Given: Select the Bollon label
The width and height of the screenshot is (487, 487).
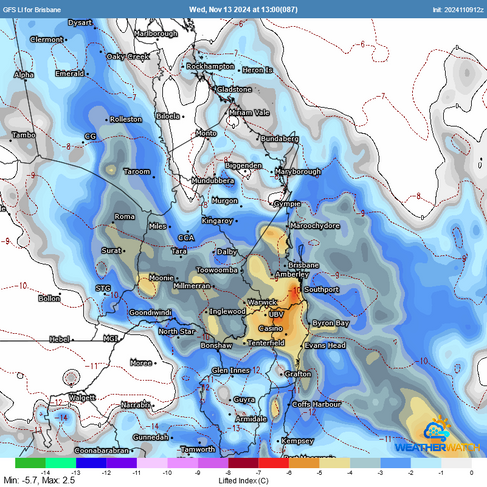Looking at the screenshot, I should [49, 298].
